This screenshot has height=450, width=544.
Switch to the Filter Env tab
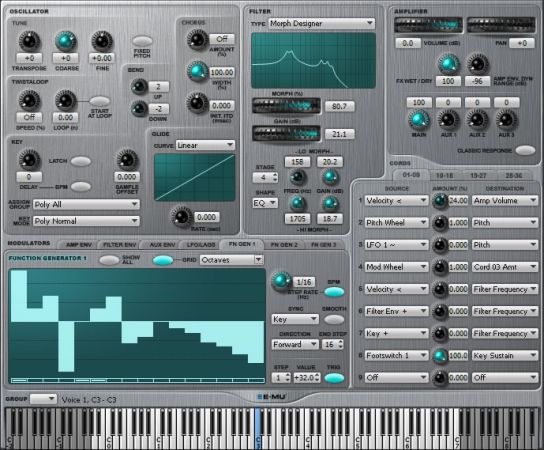pos(119,245)
